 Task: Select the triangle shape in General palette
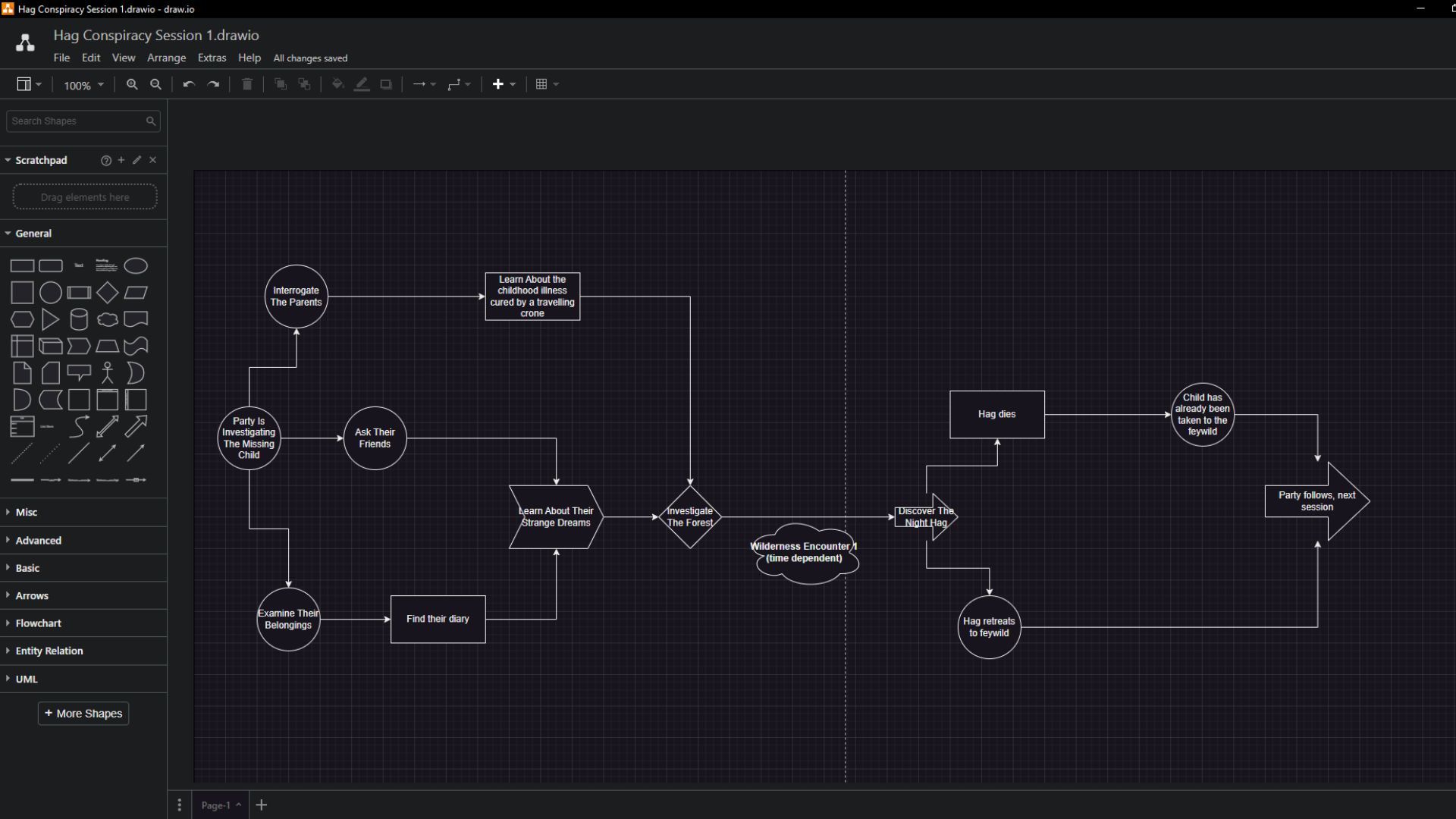coord(51,319)
